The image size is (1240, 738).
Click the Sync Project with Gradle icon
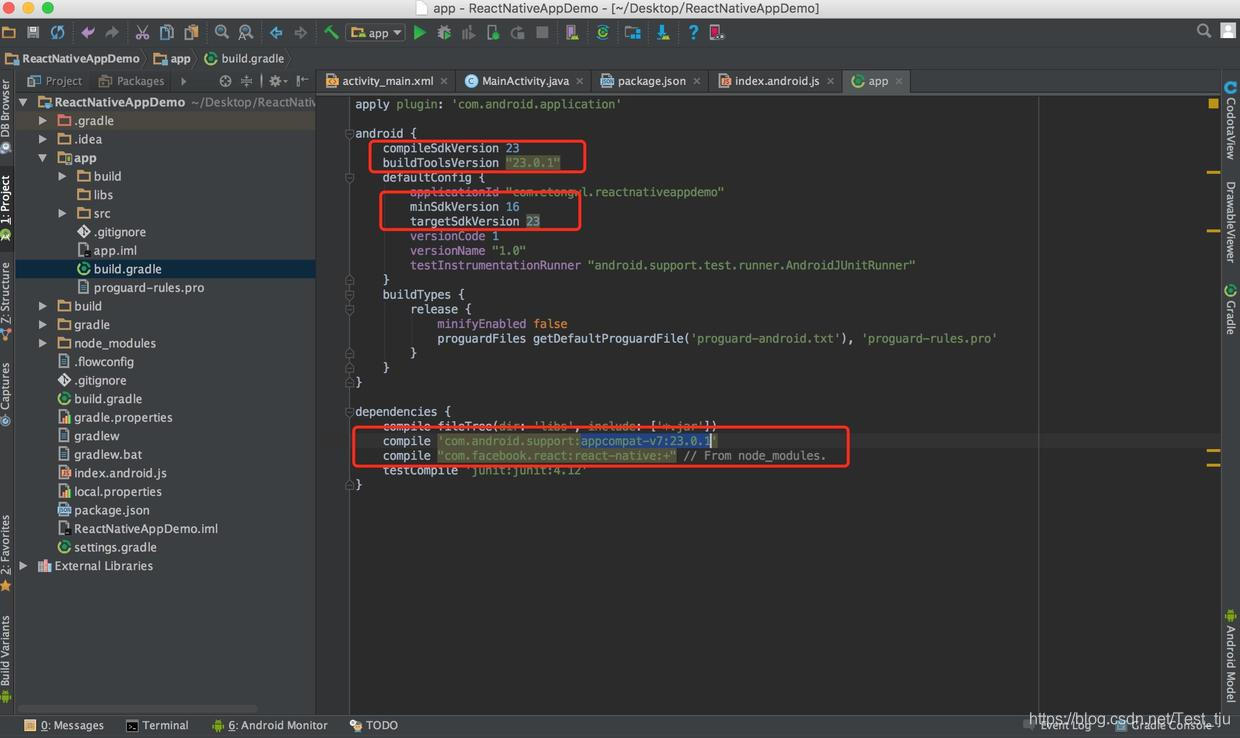tap(602, 33)
